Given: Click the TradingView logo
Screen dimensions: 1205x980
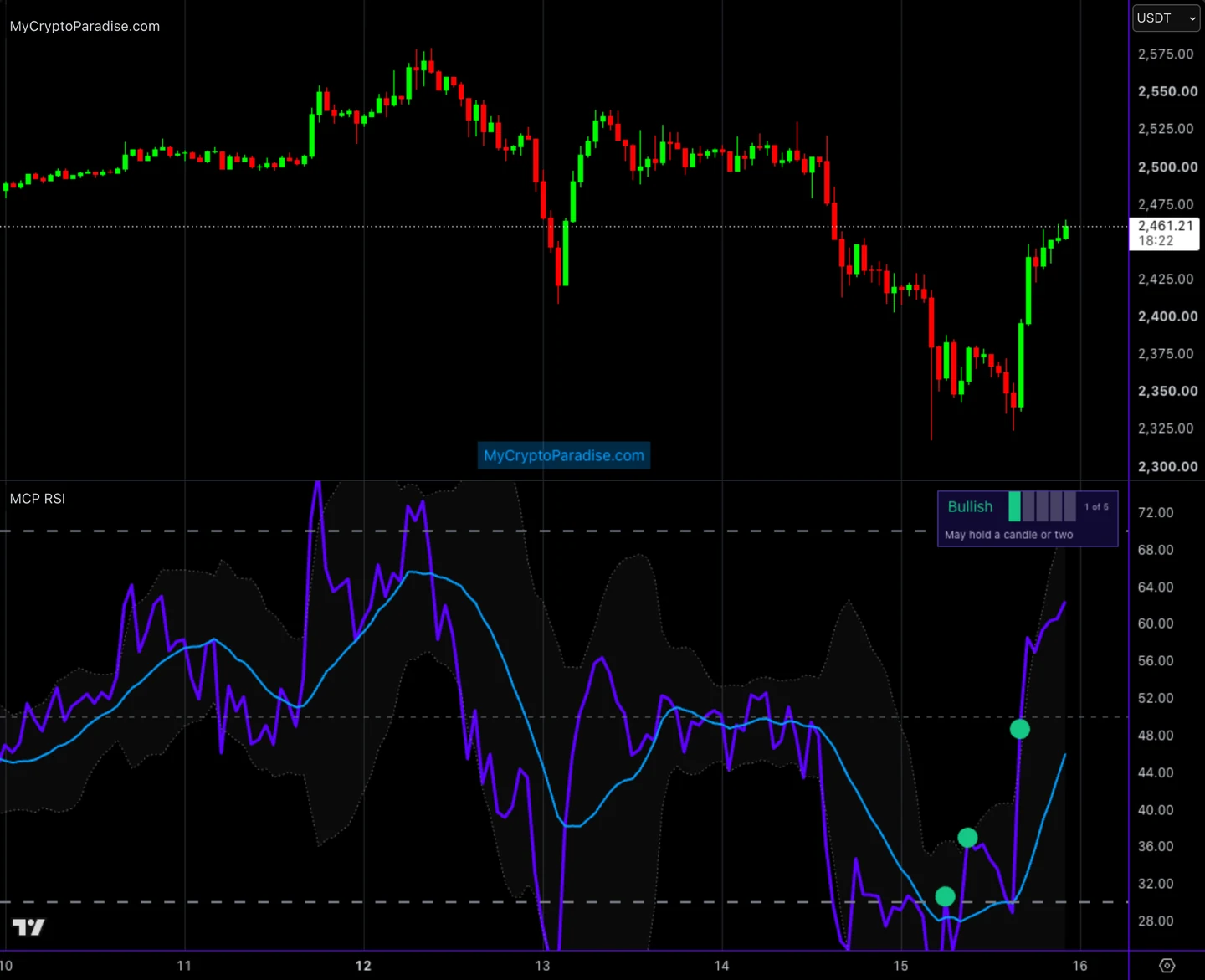Looking at the screenshot, I should pyautogui.click(x=28, y=927).
